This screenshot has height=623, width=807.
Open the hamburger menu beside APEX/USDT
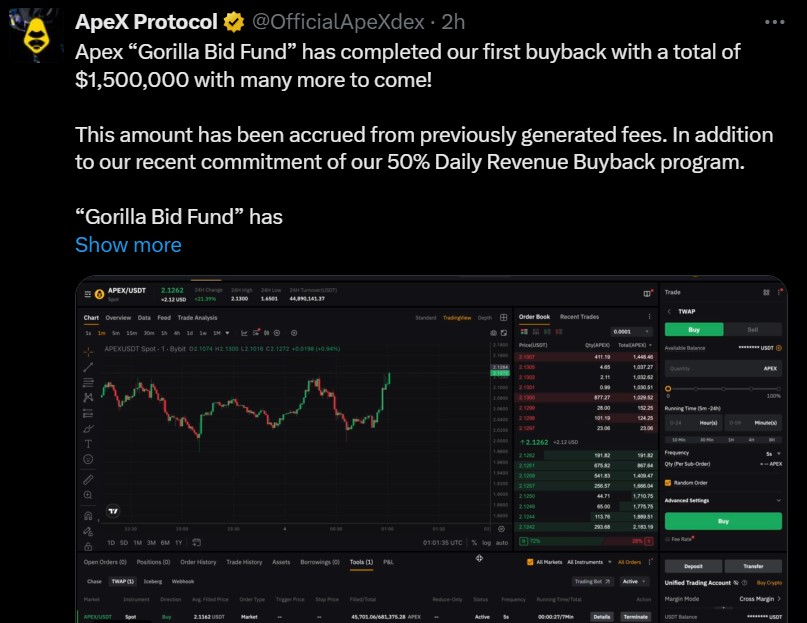88,294
